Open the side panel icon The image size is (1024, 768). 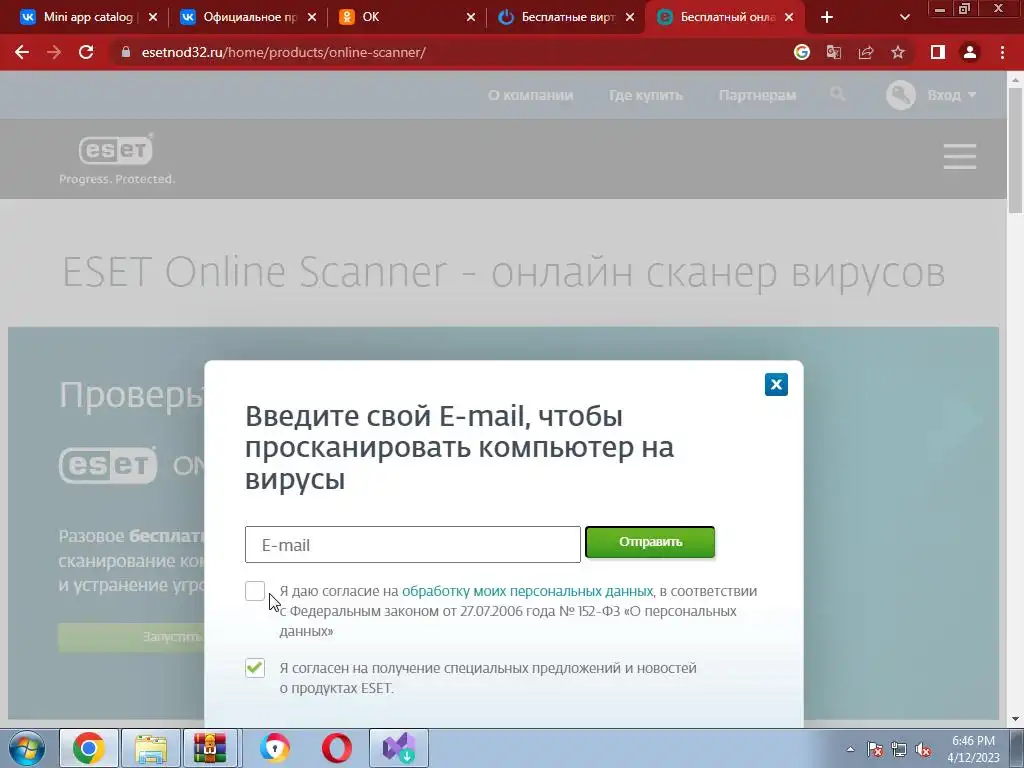[x=938, y=52]
